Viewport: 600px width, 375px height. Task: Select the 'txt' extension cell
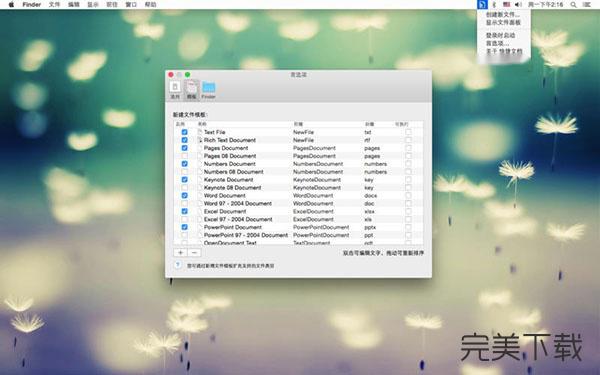(x=368, y=132)
